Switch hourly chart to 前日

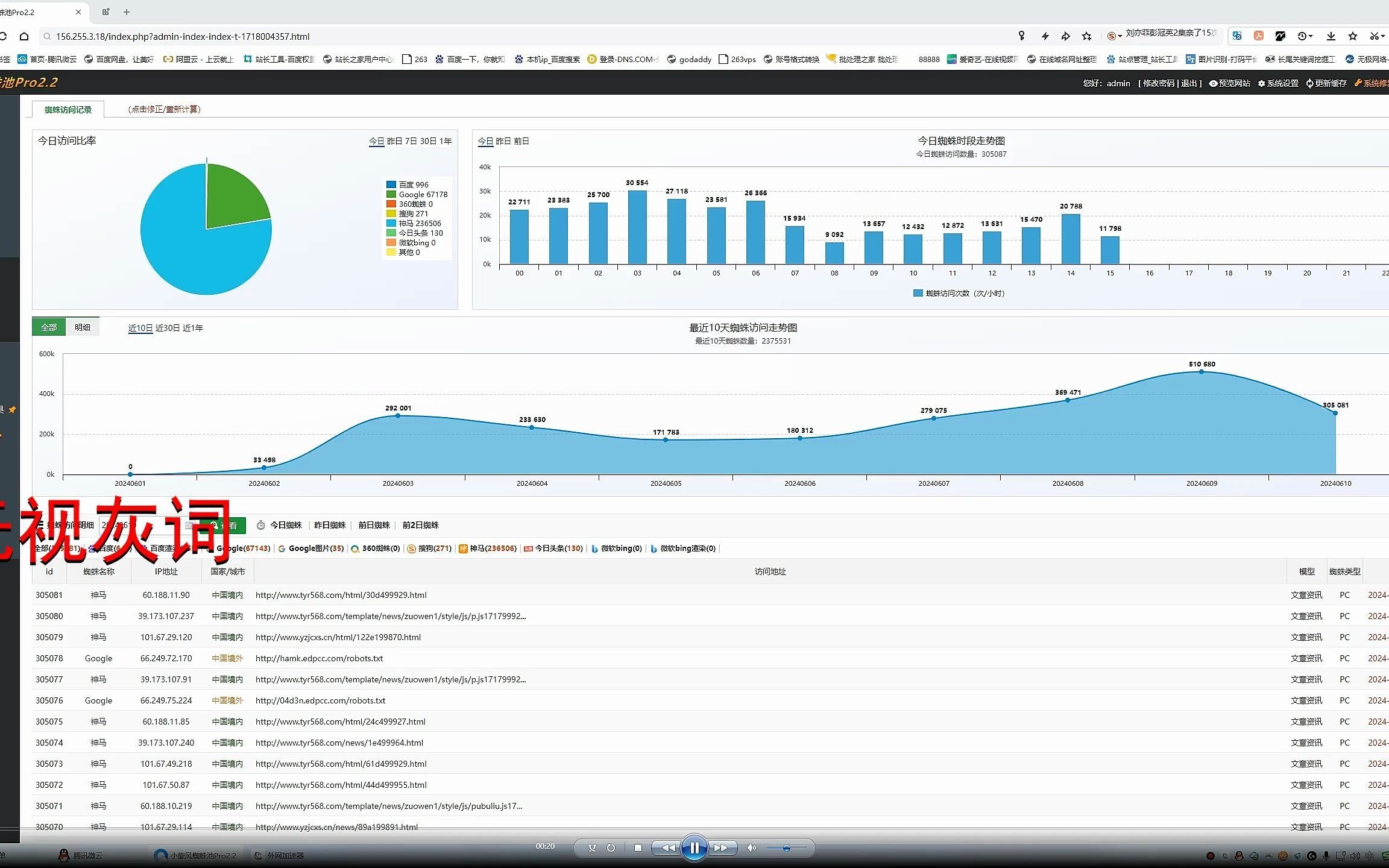[521, 141]
